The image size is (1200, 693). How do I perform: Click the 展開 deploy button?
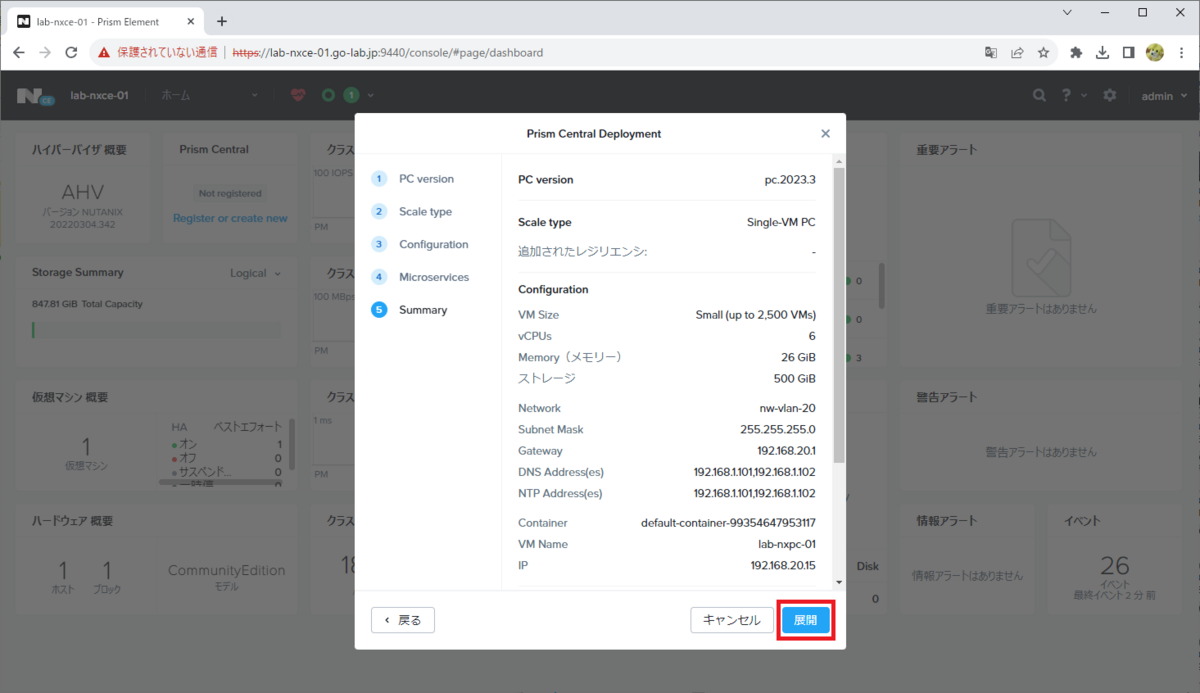[805, 620]
